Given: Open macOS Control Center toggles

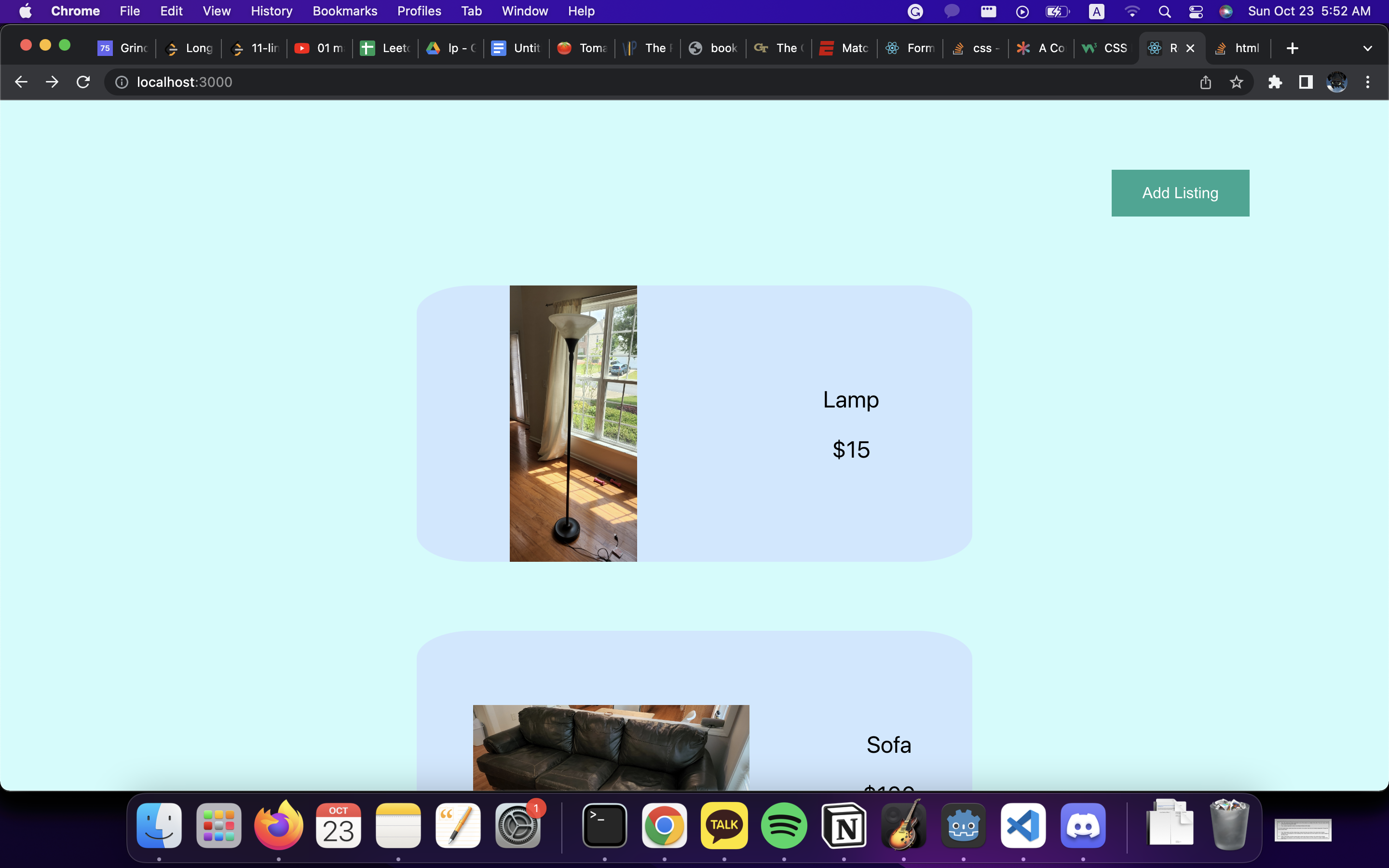Looking at the screenshot, I should (1196, 11).
